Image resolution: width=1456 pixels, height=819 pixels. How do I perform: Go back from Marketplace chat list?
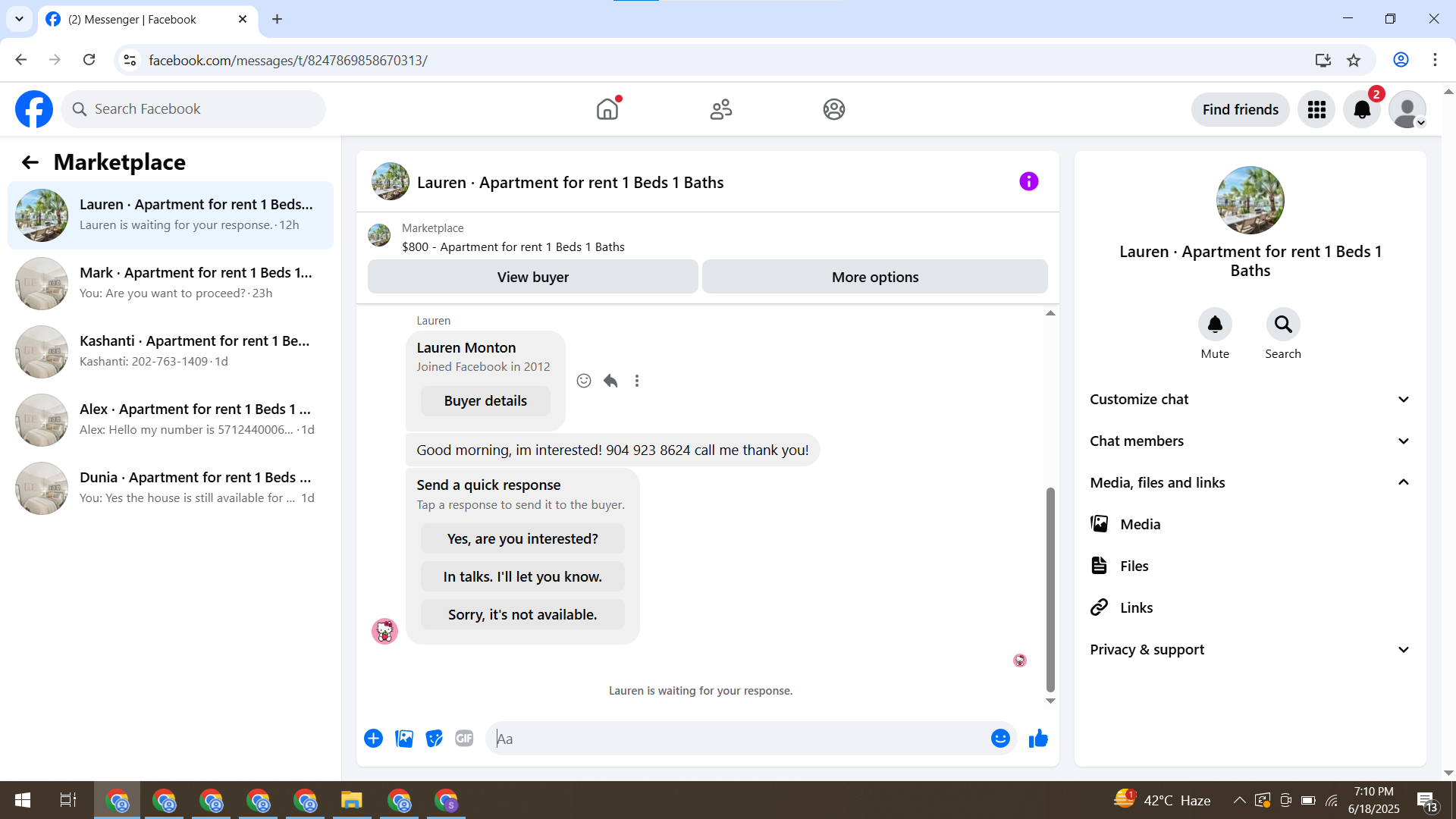pyautogui.click(x=30, y=162)
